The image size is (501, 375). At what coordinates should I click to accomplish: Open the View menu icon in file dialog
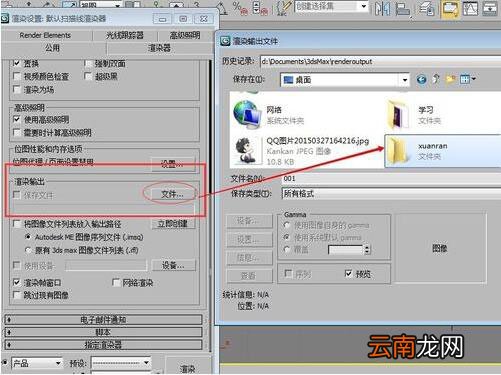coord(467,79)
